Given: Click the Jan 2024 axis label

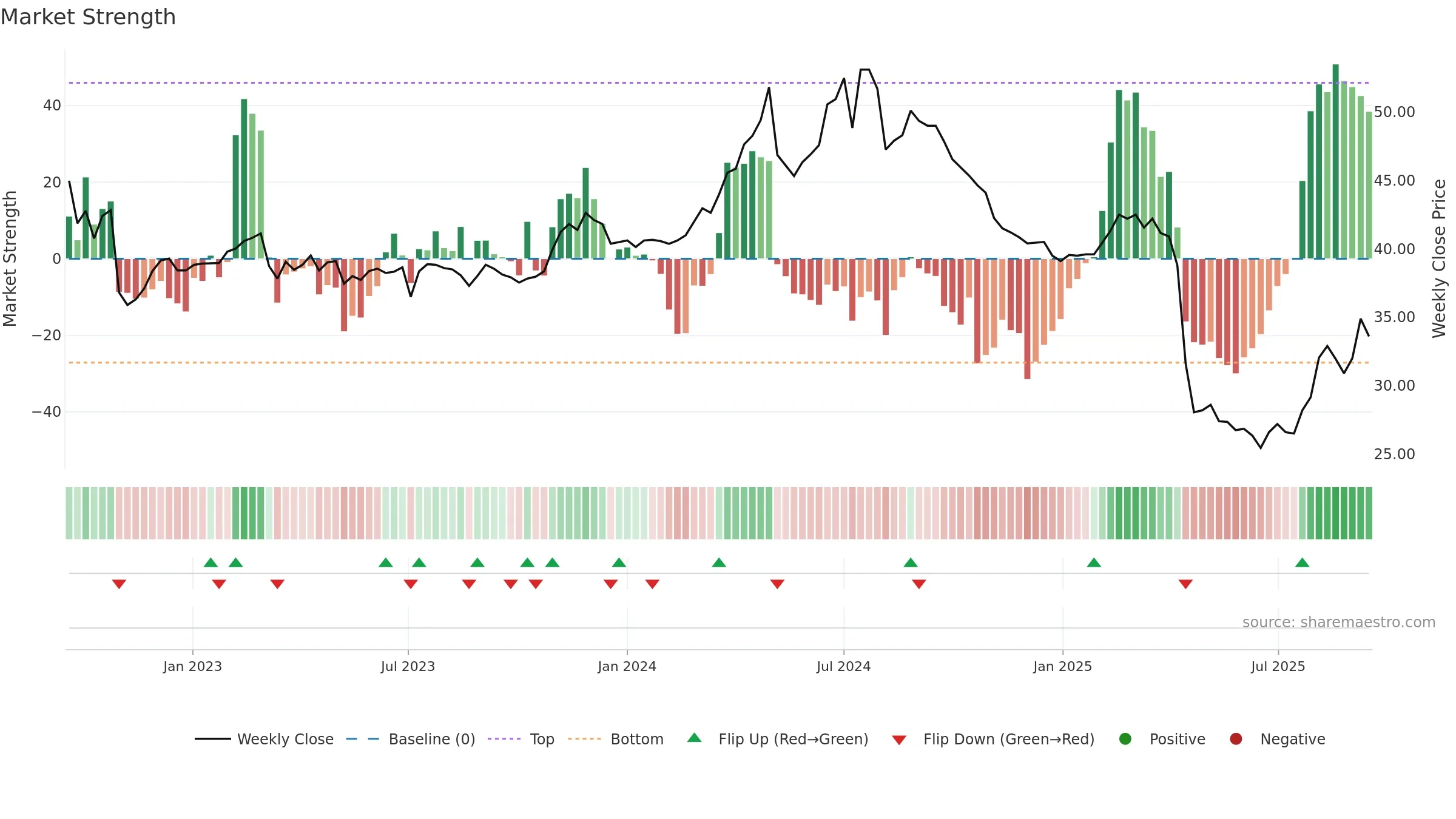Looking at the screenshot, I should (x=627, y=666).
